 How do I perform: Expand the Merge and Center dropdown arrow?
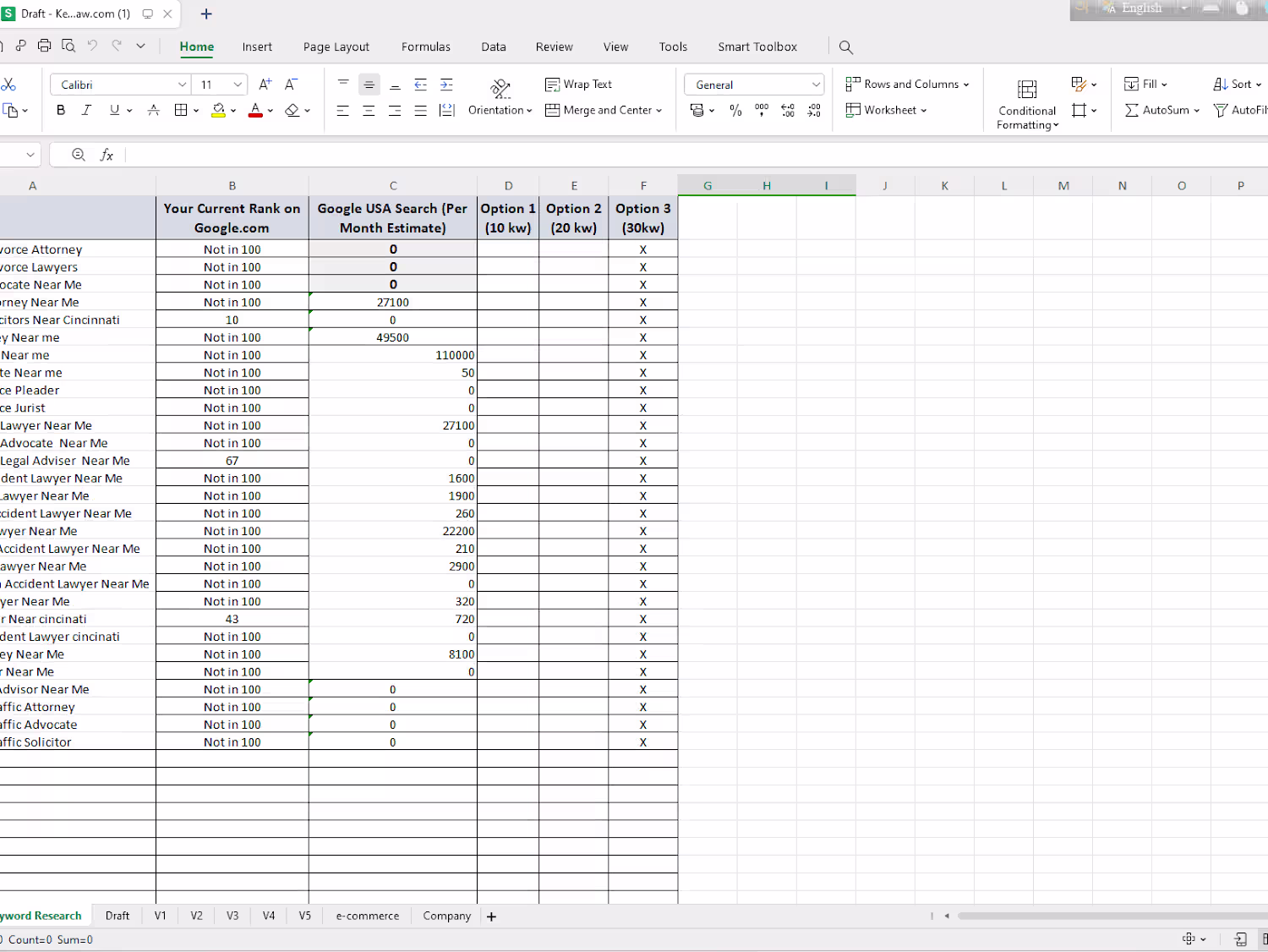point(659,111)
